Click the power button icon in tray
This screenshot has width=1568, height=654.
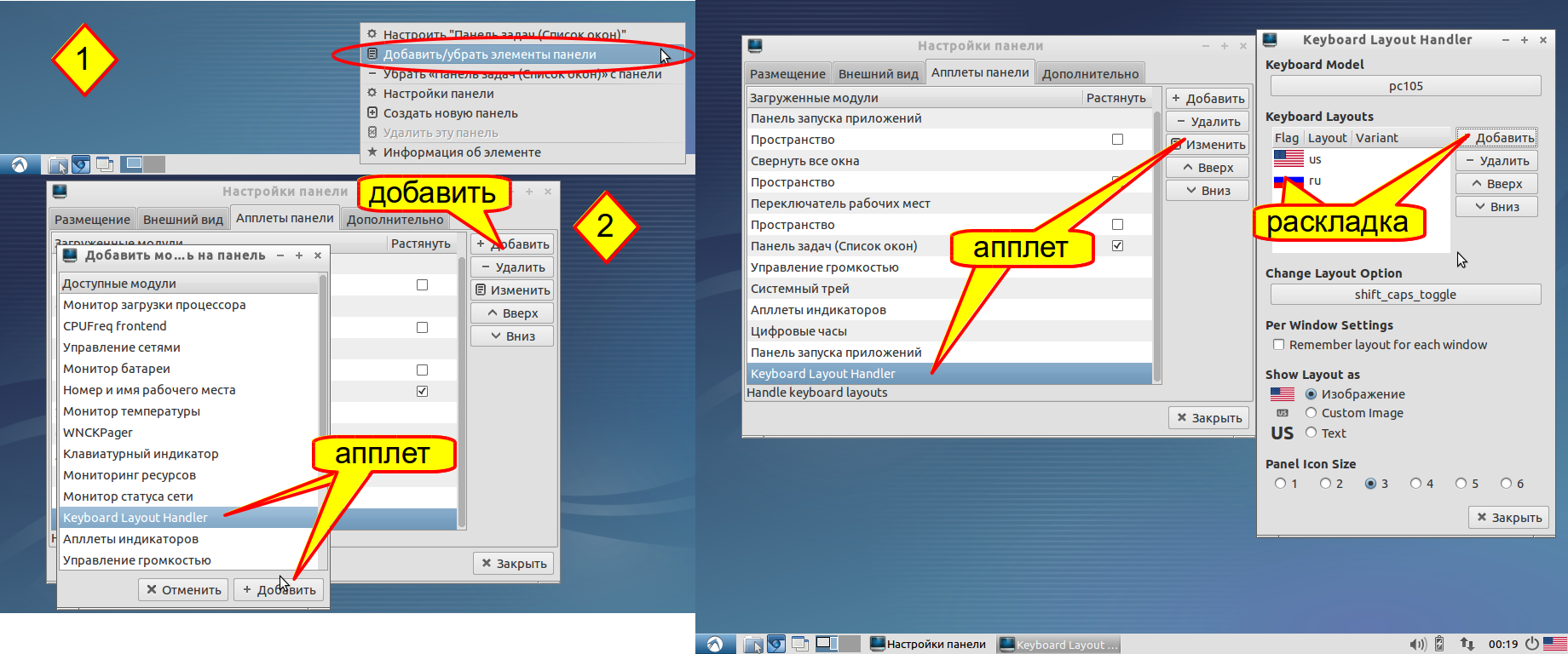point(1531,644)
